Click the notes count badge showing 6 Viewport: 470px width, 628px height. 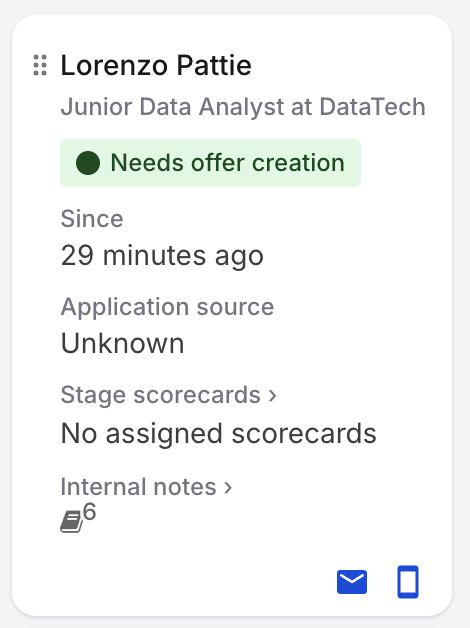(x=90, y=511)
